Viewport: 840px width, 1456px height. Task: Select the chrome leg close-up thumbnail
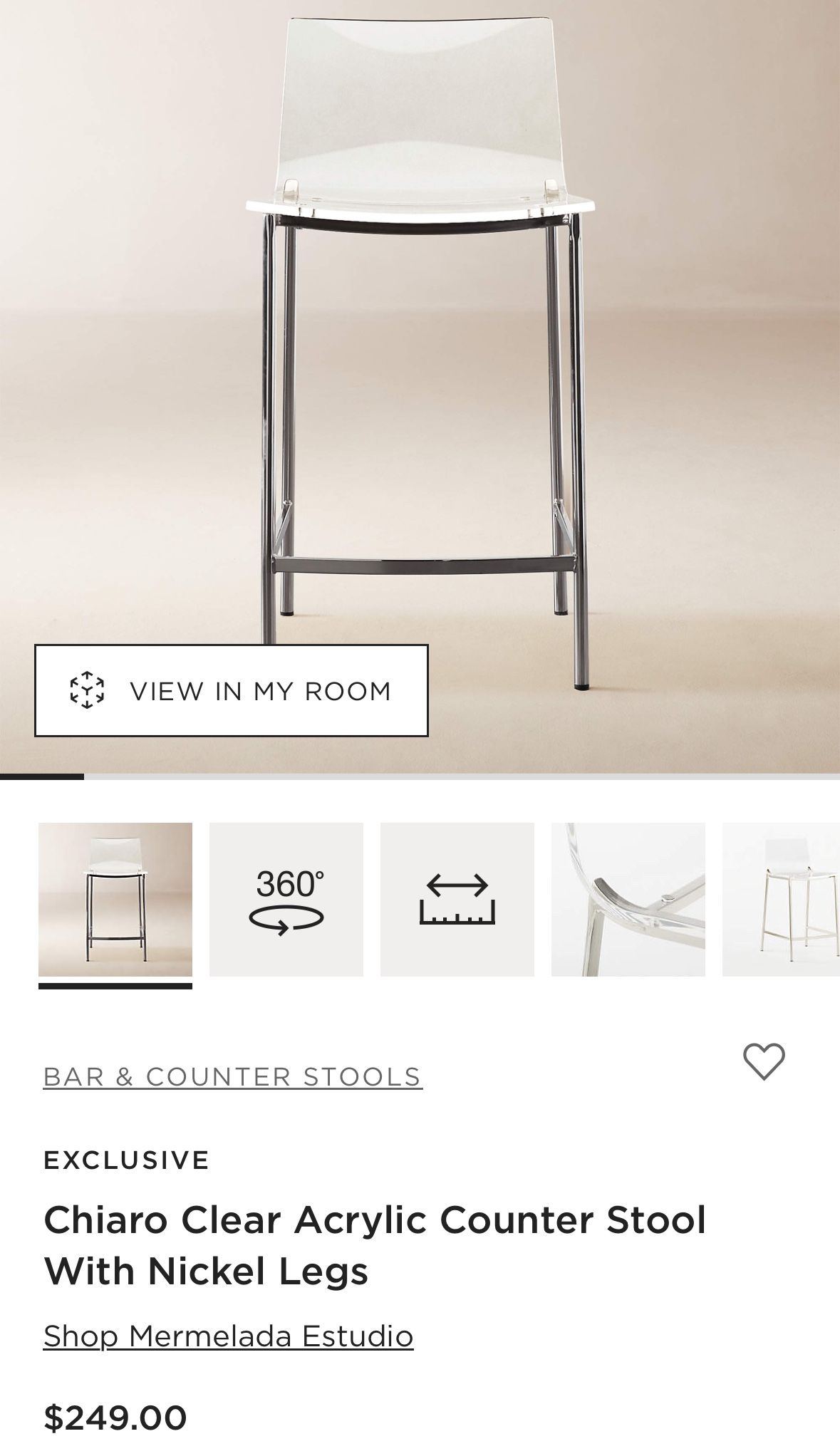coord(628,899)
